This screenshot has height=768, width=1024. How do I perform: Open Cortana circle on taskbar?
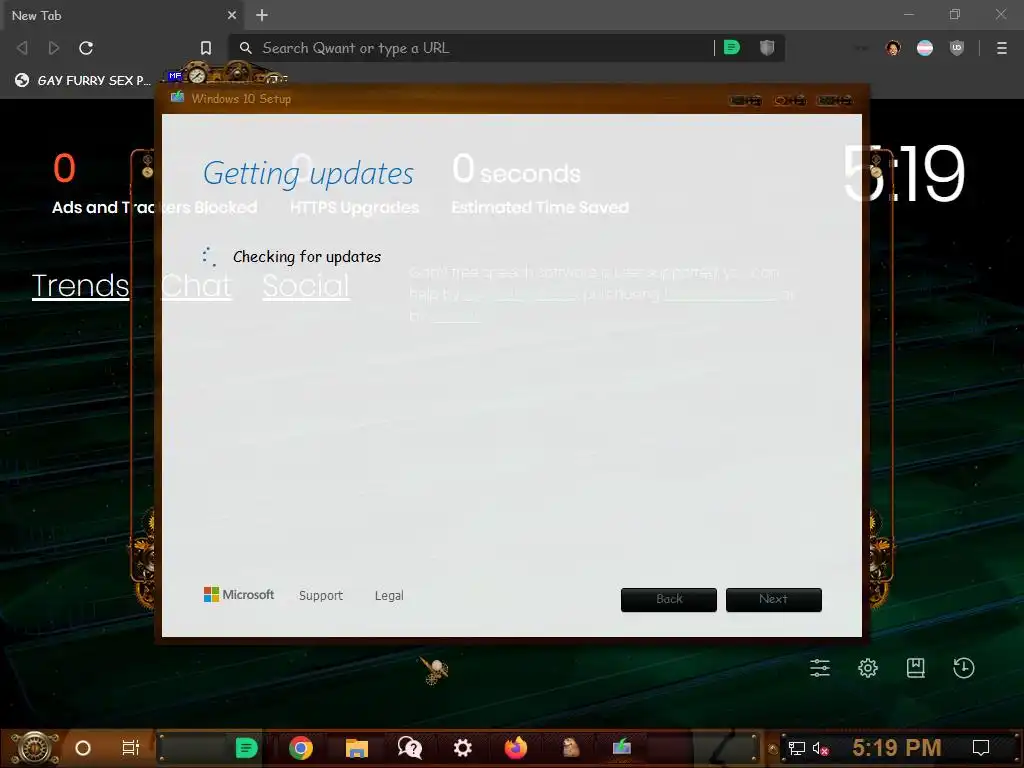83,748
